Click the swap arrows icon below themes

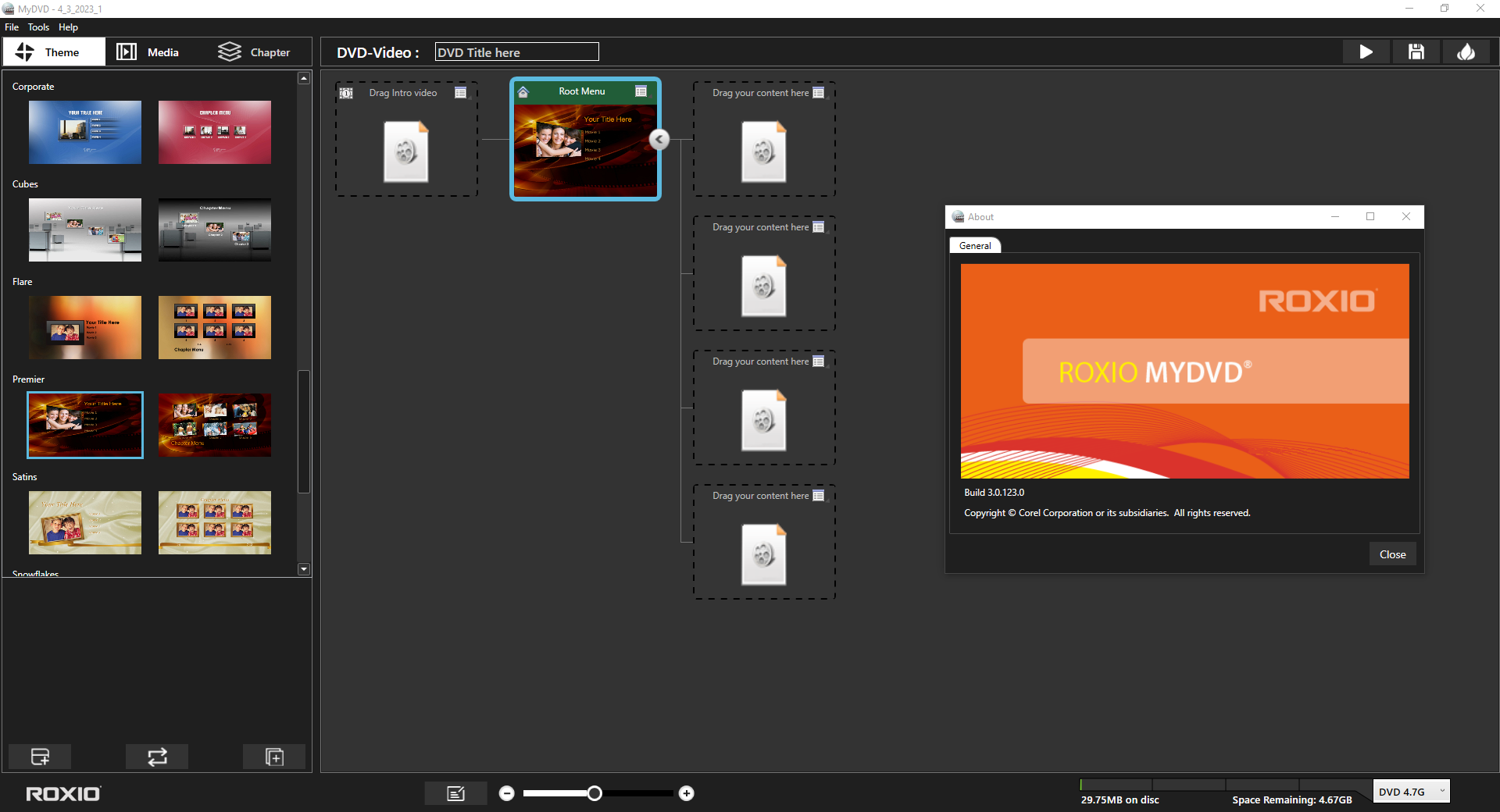pos(157,757)
